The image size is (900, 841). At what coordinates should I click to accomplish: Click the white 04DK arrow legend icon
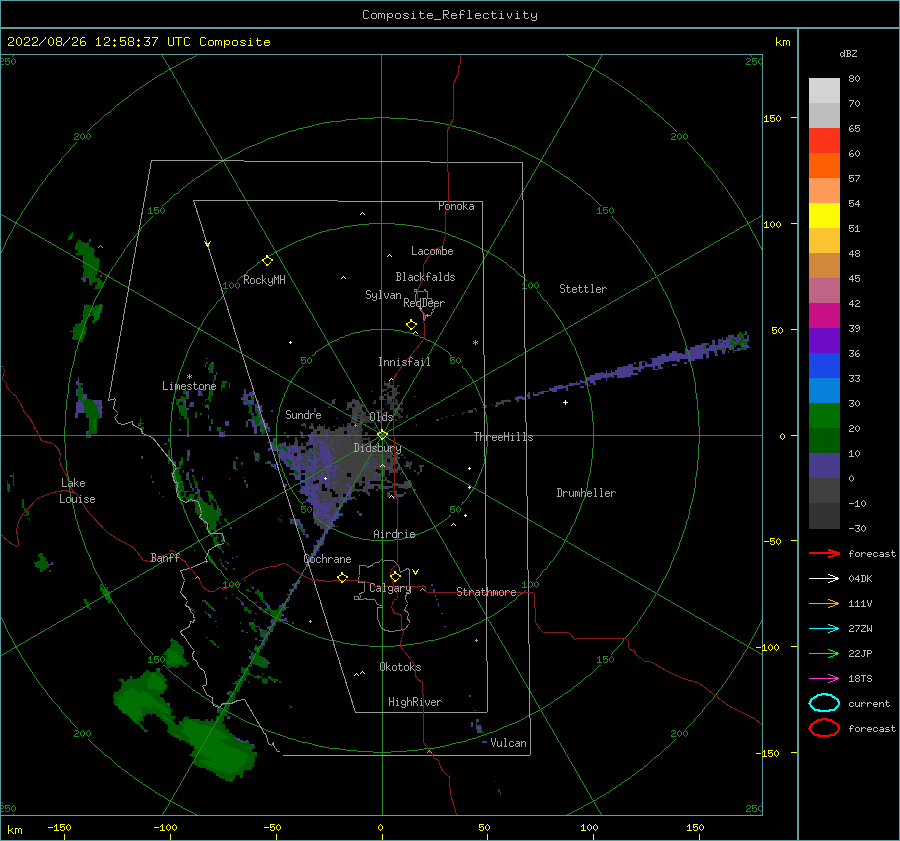(x=824, y=578)
